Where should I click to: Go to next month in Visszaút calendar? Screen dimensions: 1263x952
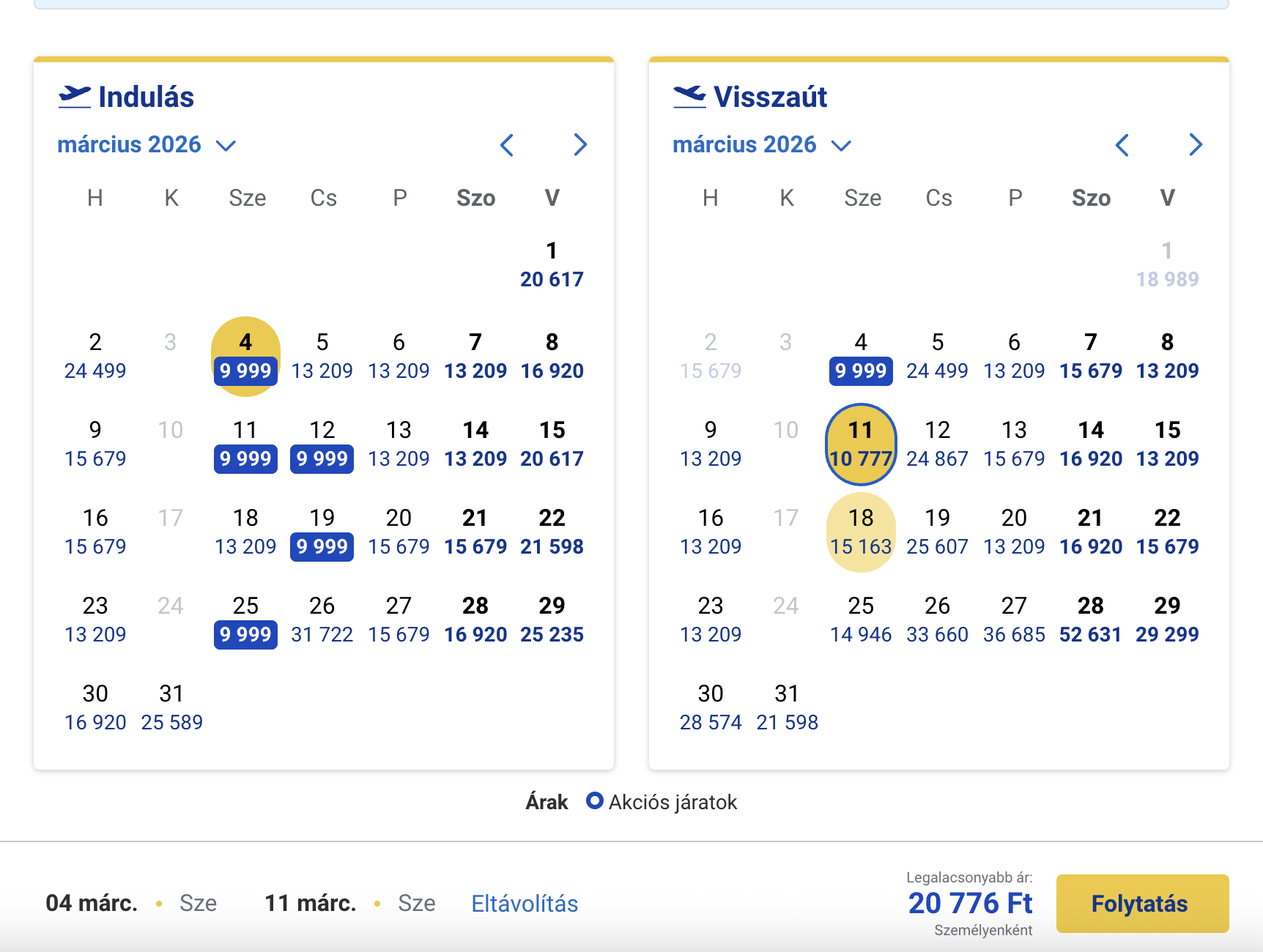click(1196, 145)
